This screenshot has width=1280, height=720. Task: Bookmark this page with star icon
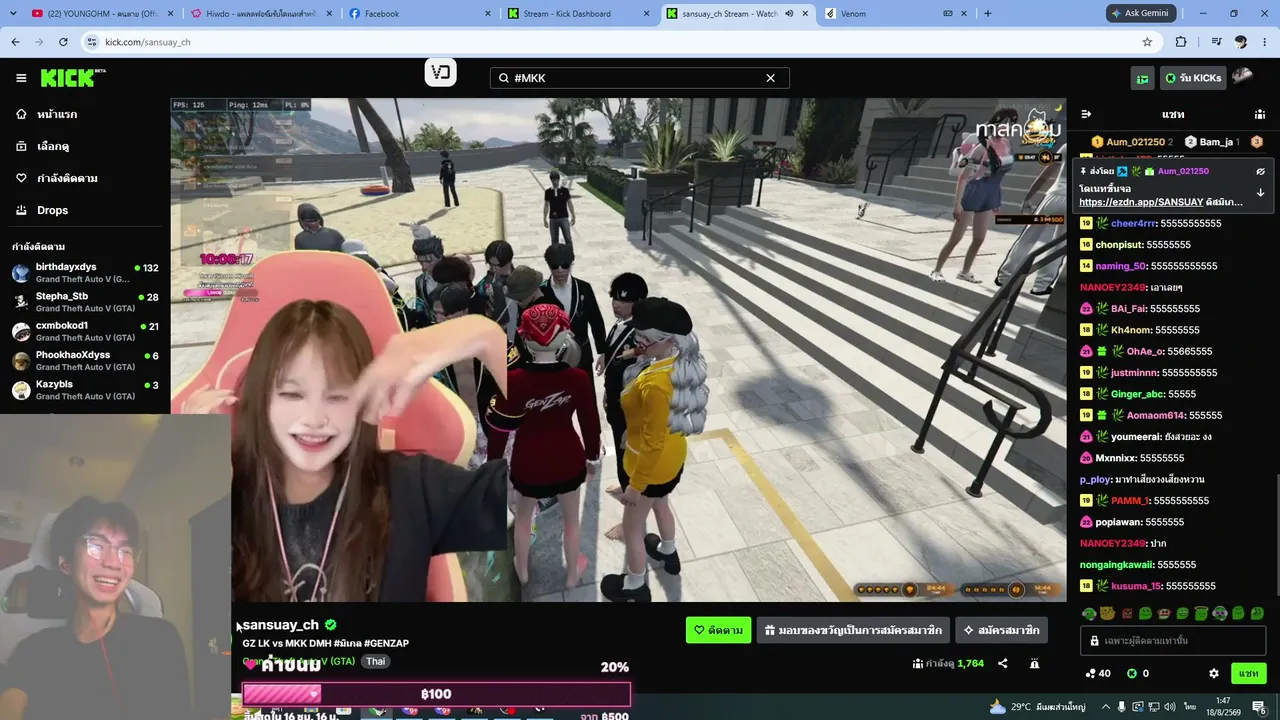(1147, 42)
